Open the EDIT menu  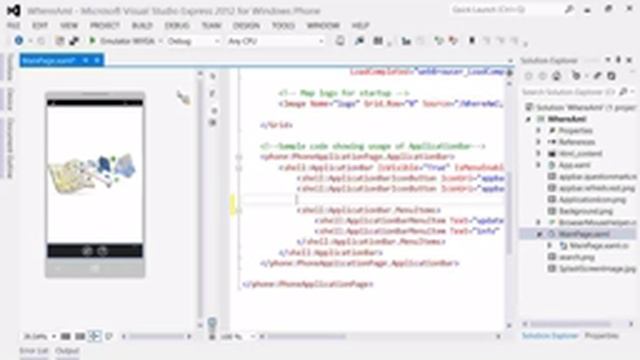[x=40, y=25]
